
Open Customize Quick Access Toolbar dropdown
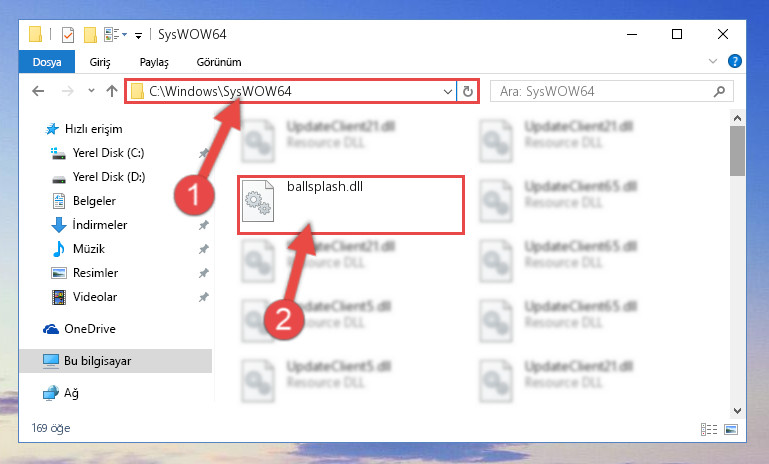[x=138, y=35]
